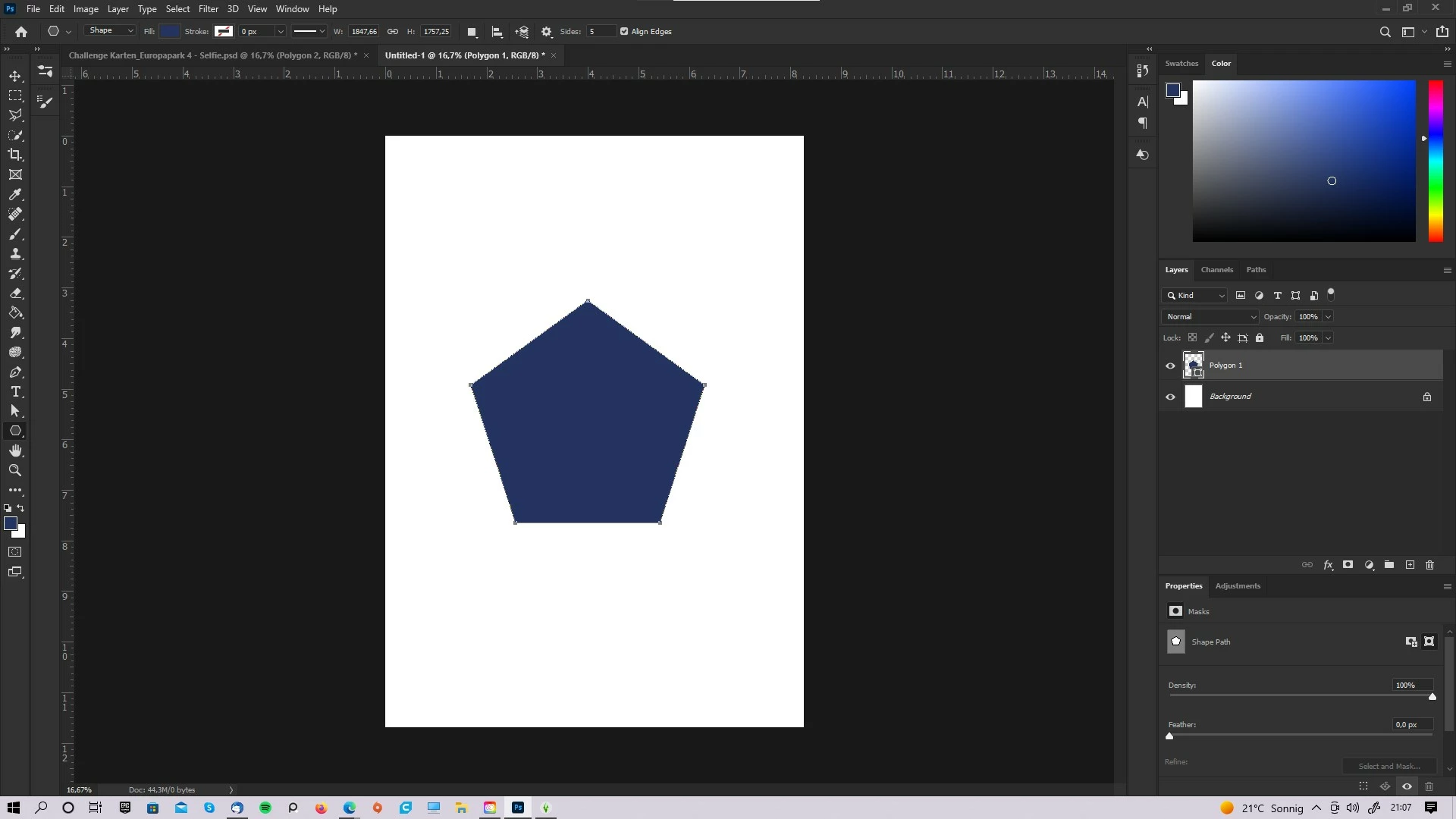The height and width of the screenshot is (819, 1456).
Task: Select the Eyedropper tool
Action: pos(15,194)
